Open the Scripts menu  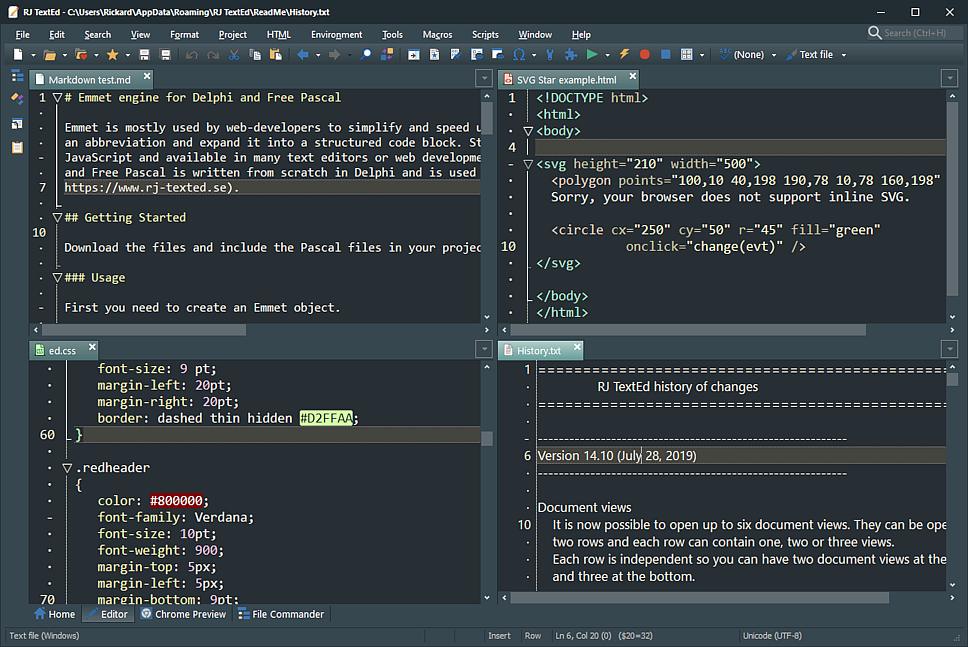(x=485, y=35)
